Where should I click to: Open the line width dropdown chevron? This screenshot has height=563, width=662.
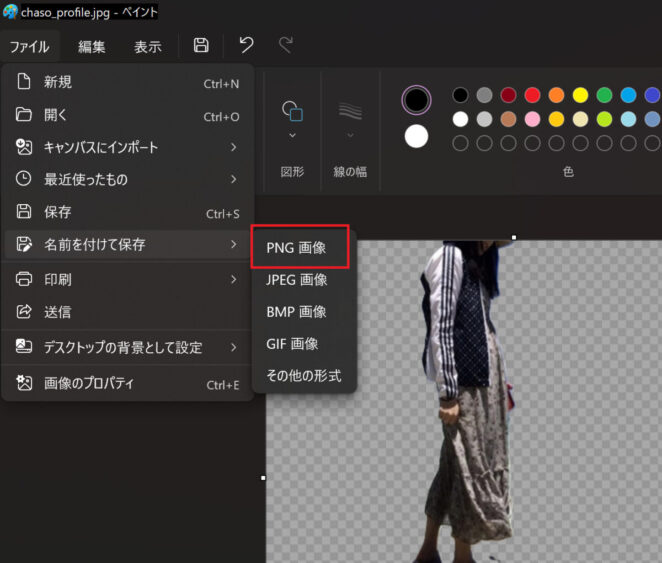[x=350, y=135]
